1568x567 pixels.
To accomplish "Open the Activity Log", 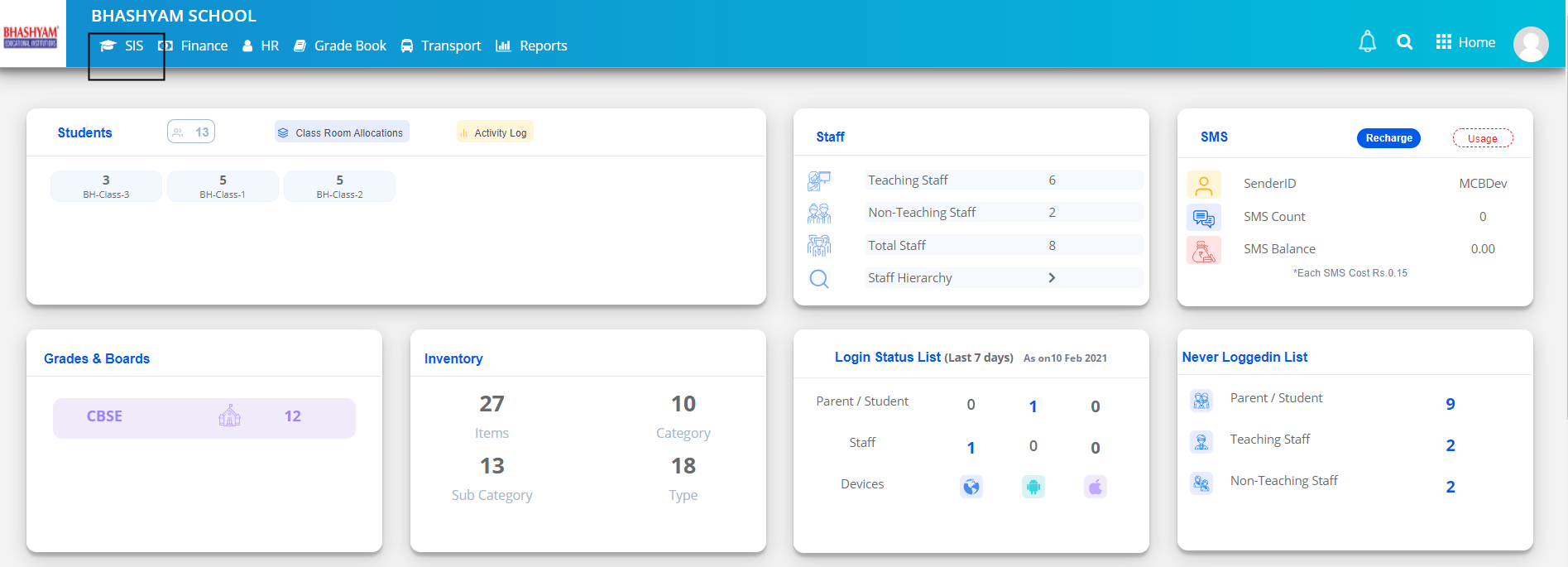I will click(x=495, y=132).
